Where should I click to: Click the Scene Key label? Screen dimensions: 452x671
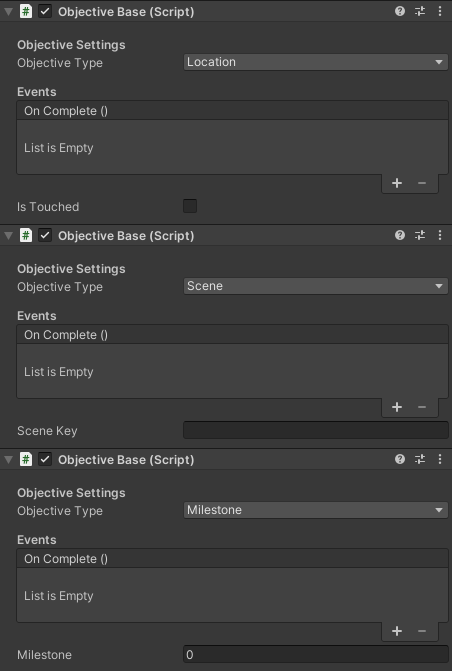click(x=47, y=431)
